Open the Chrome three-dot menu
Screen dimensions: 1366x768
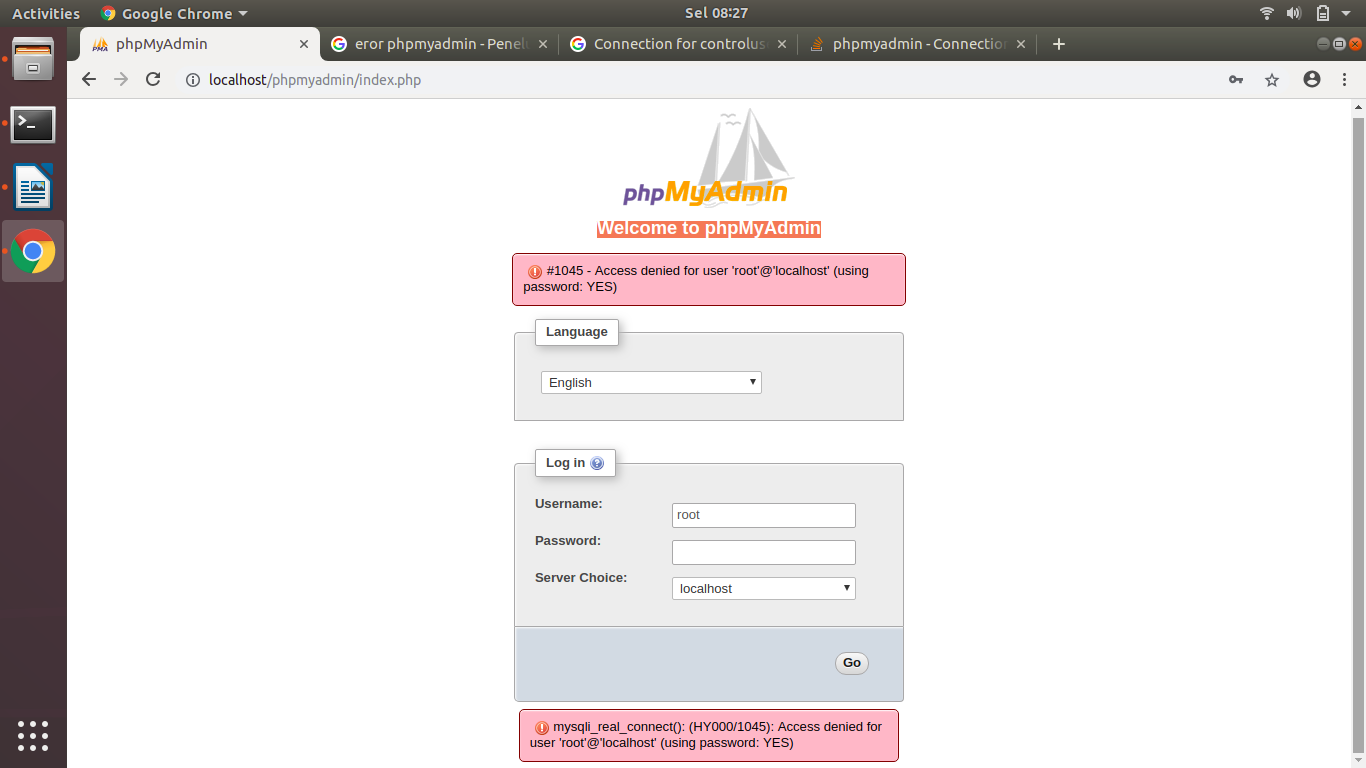pyautogui.click(x=1342, y=80)
